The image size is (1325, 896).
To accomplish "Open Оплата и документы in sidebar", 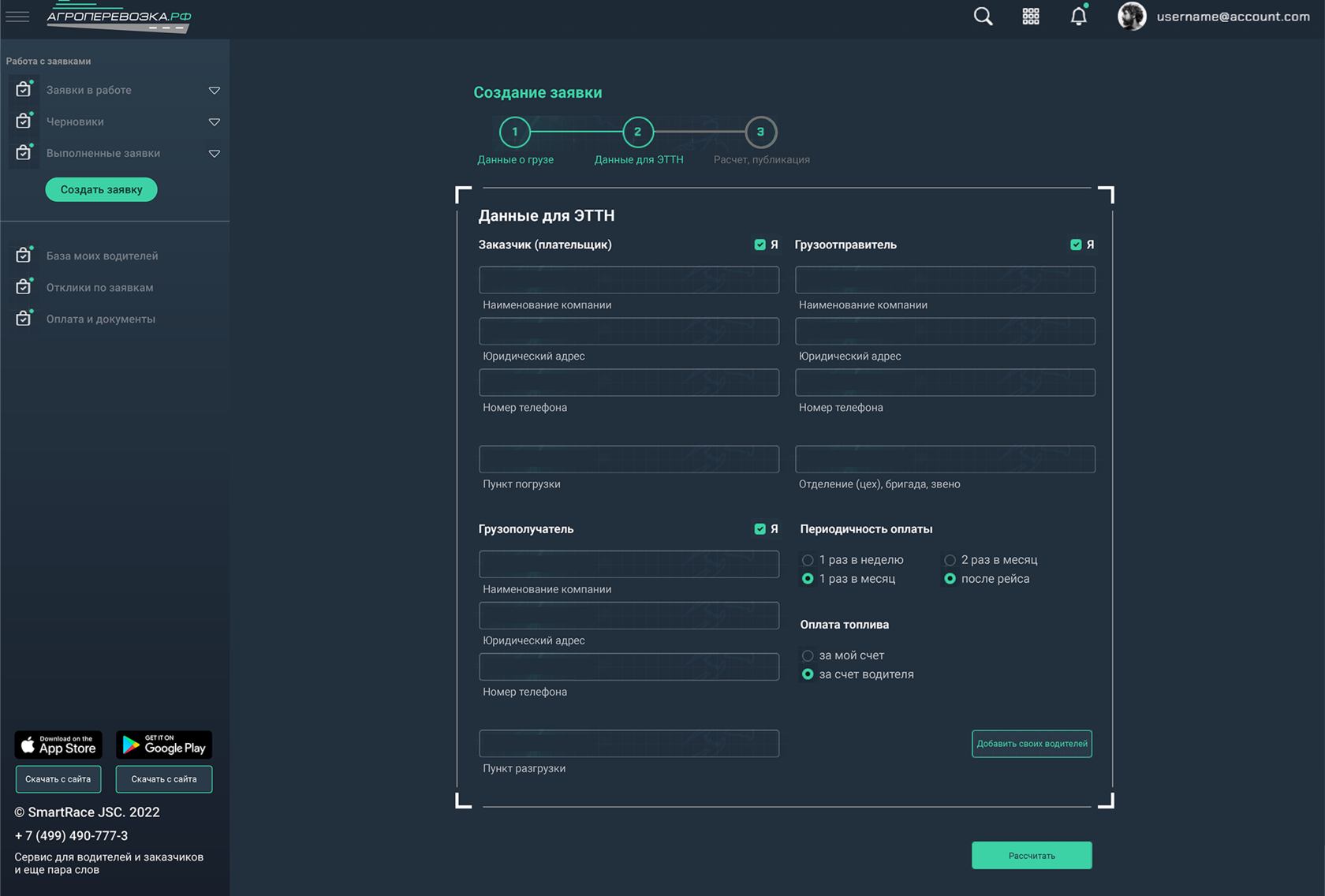I will (100, 319).
